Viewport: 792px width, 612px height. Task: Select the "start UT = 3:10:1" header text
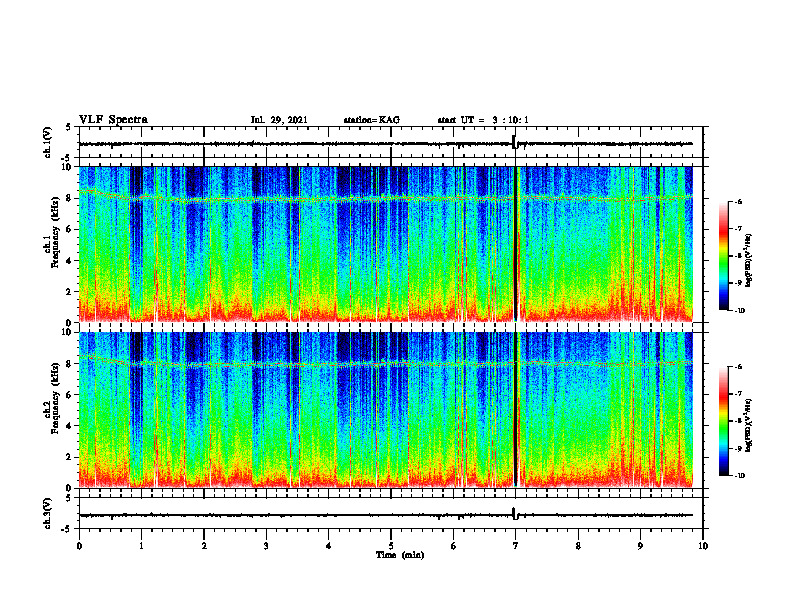point(483,120)
